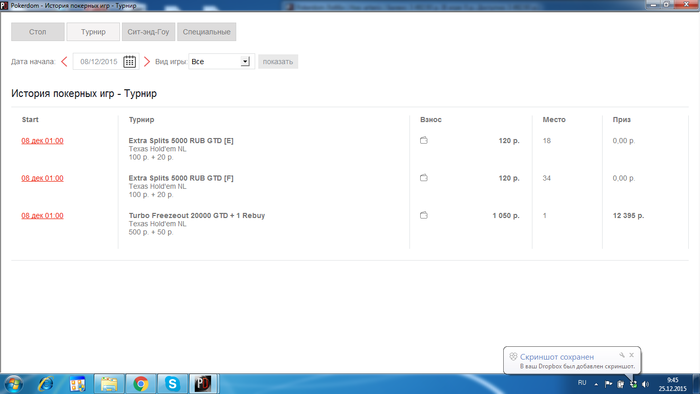The height and width of the screenshot is (394, 700).
Task: Click taskbar clock showing 9:45
Action: [x=672, y=384]
